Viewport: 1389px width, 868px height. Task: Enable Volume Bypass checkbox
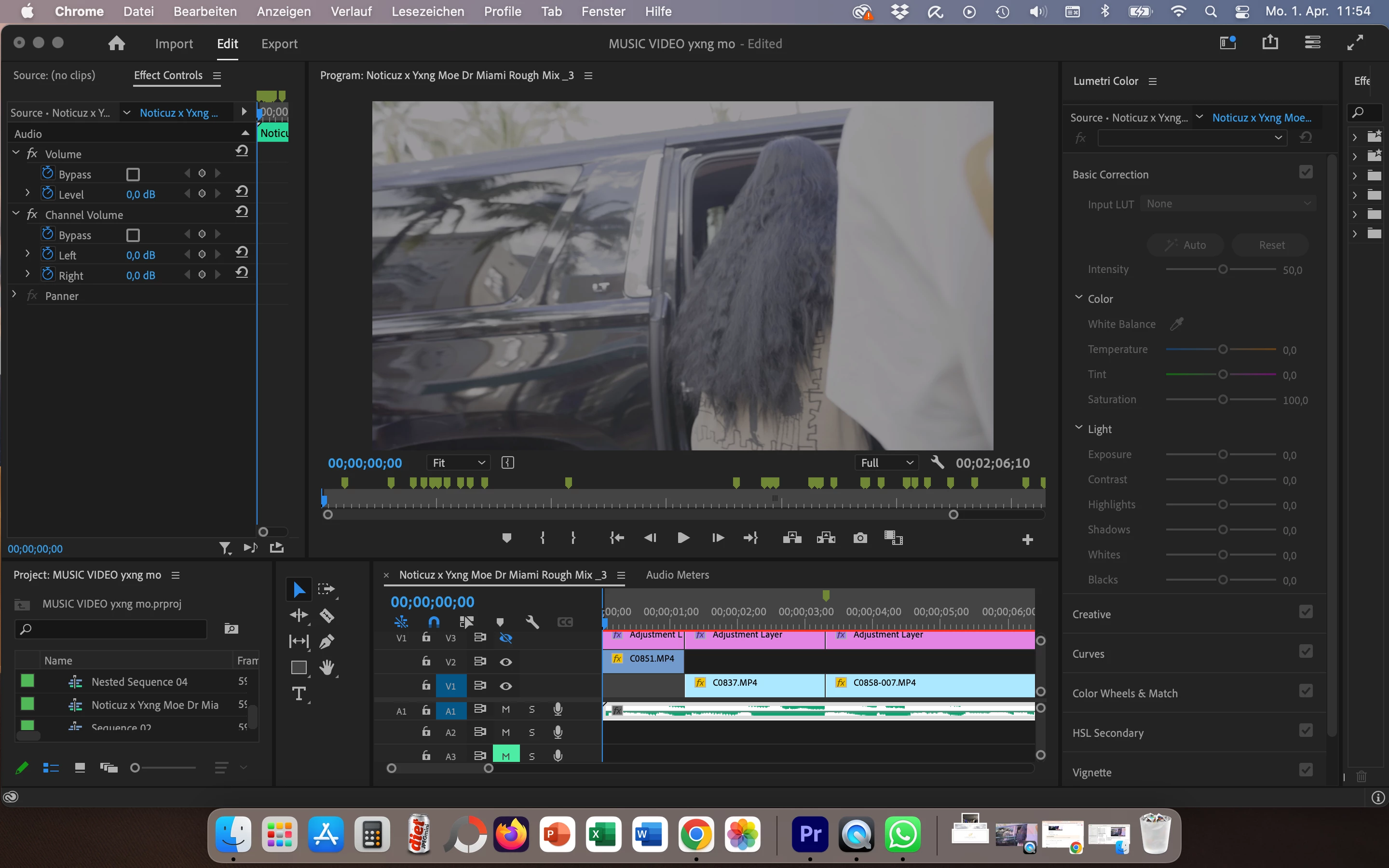[133, 174]
